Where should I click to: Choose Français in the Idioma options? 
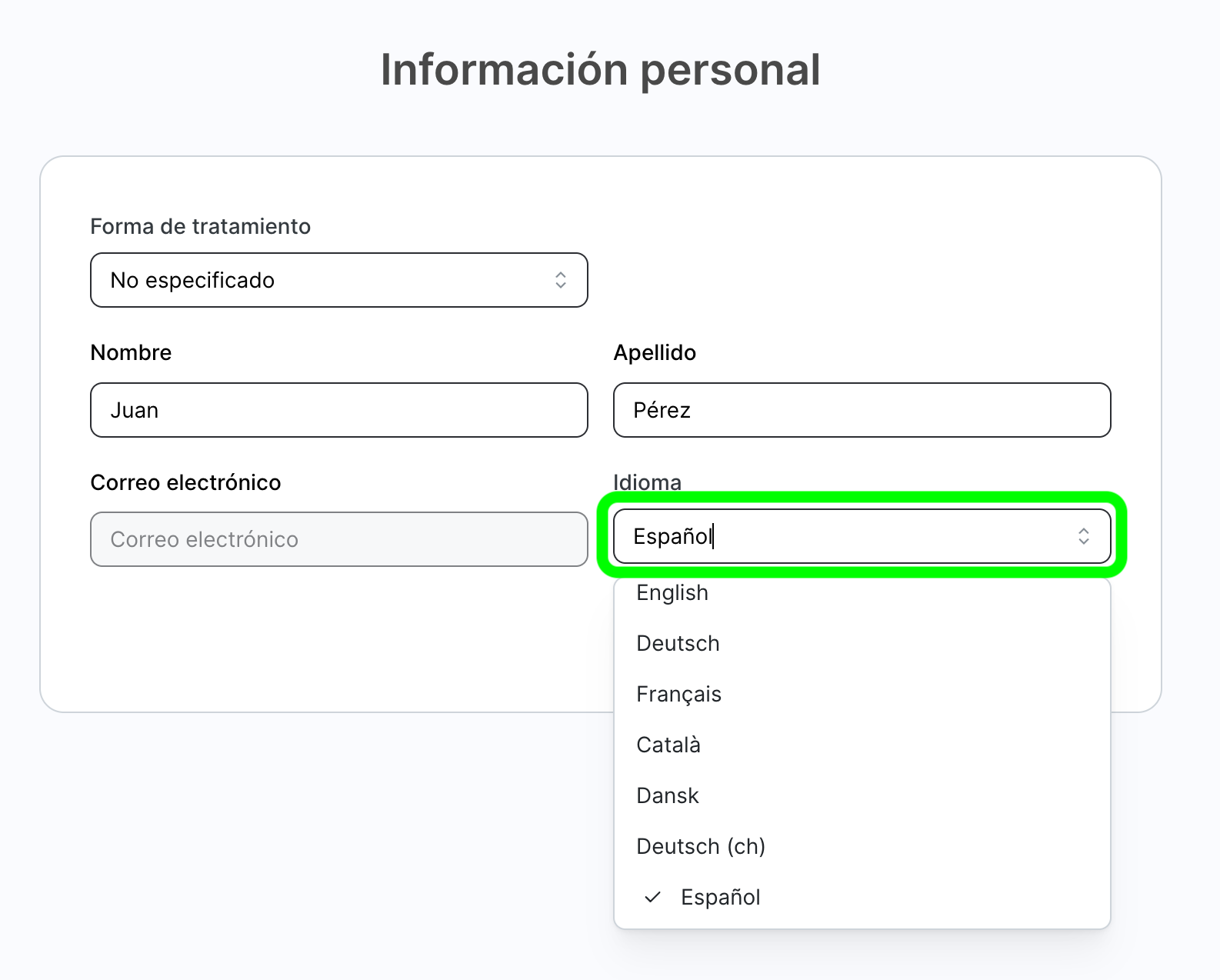click(862, 695)
